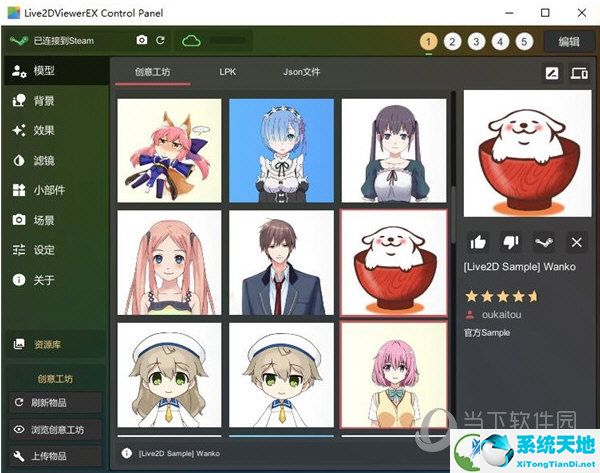Click author name oukaitou

(502, 315)
